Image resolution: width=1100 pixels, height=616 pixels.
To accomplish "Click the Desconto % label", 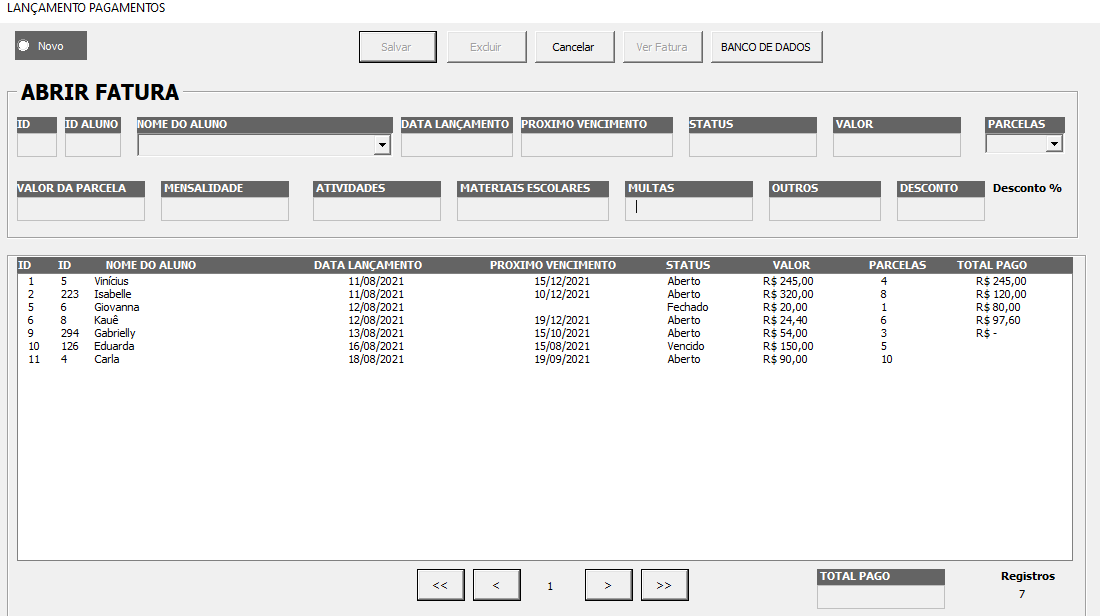I will tap(1027, 188).
